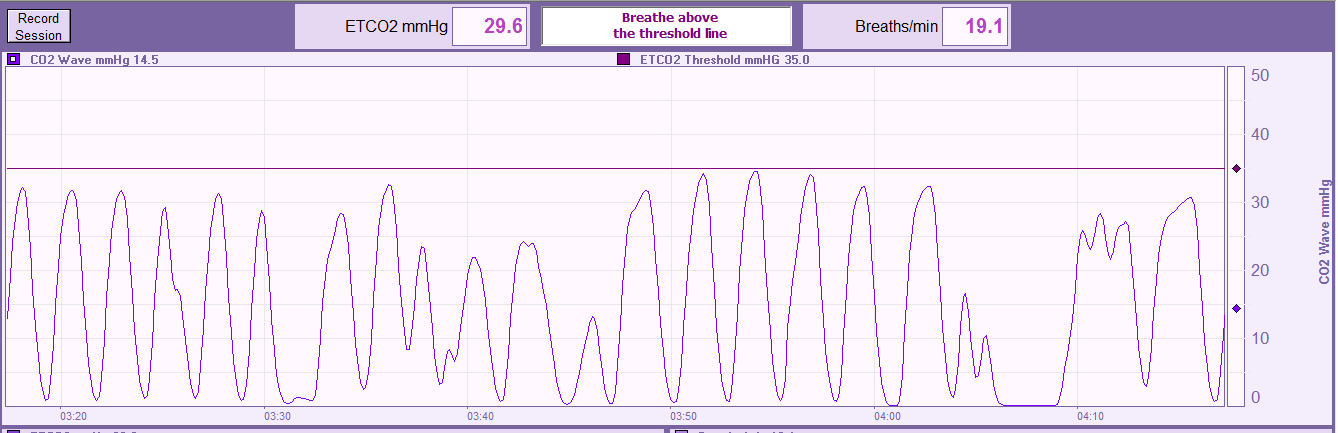Click the 0 value on the y-axis
This screenshot has height=433, width=1338.
[x=1256, y=397]
